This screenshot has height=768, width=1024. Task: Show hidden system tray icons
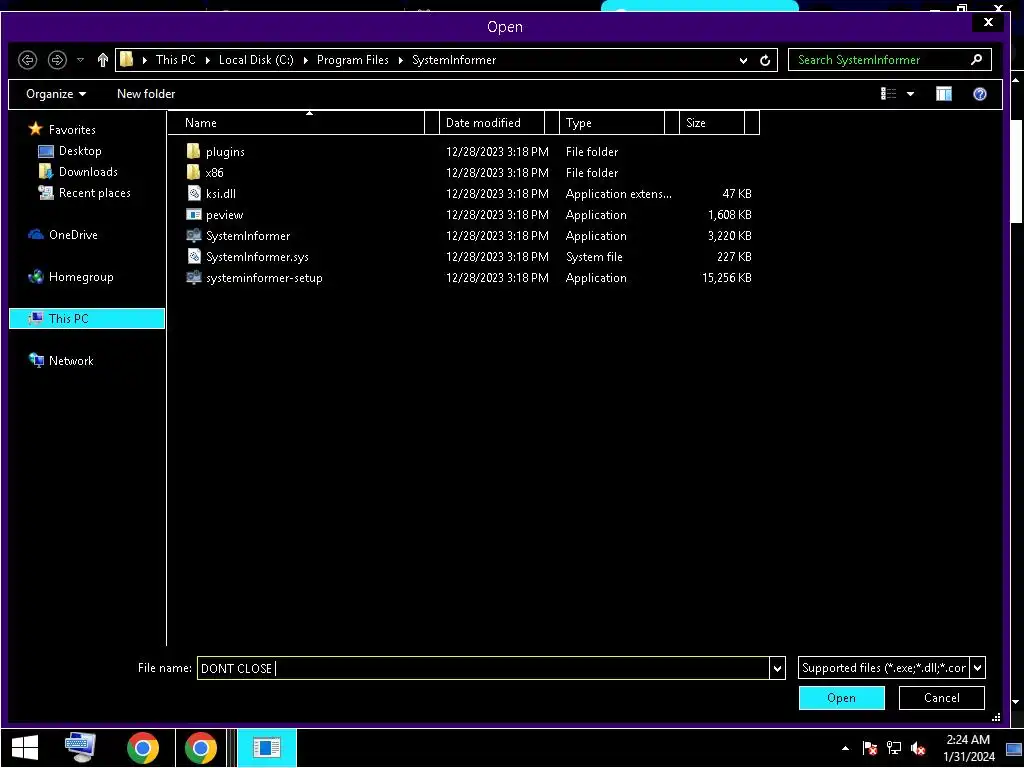tap(846, 748)
